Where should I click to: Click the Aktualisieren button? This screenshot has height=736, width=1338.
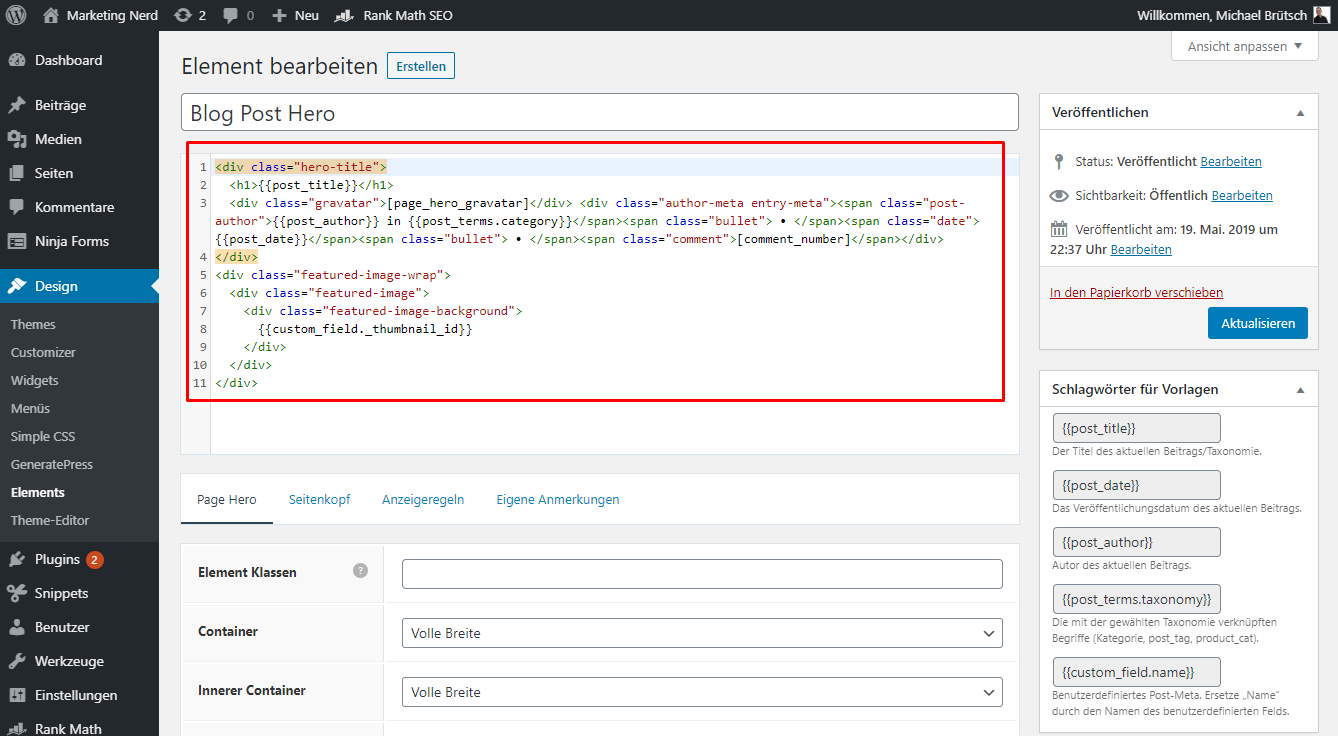pyautogui.click(x=1257, y=323)
